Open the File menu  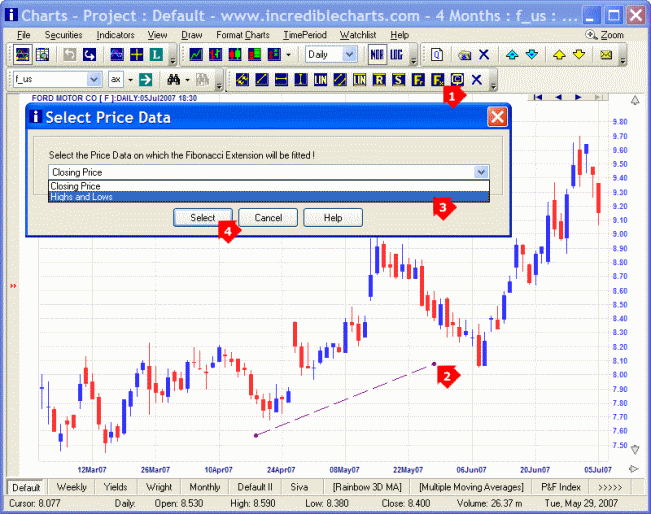click(24, 35)
